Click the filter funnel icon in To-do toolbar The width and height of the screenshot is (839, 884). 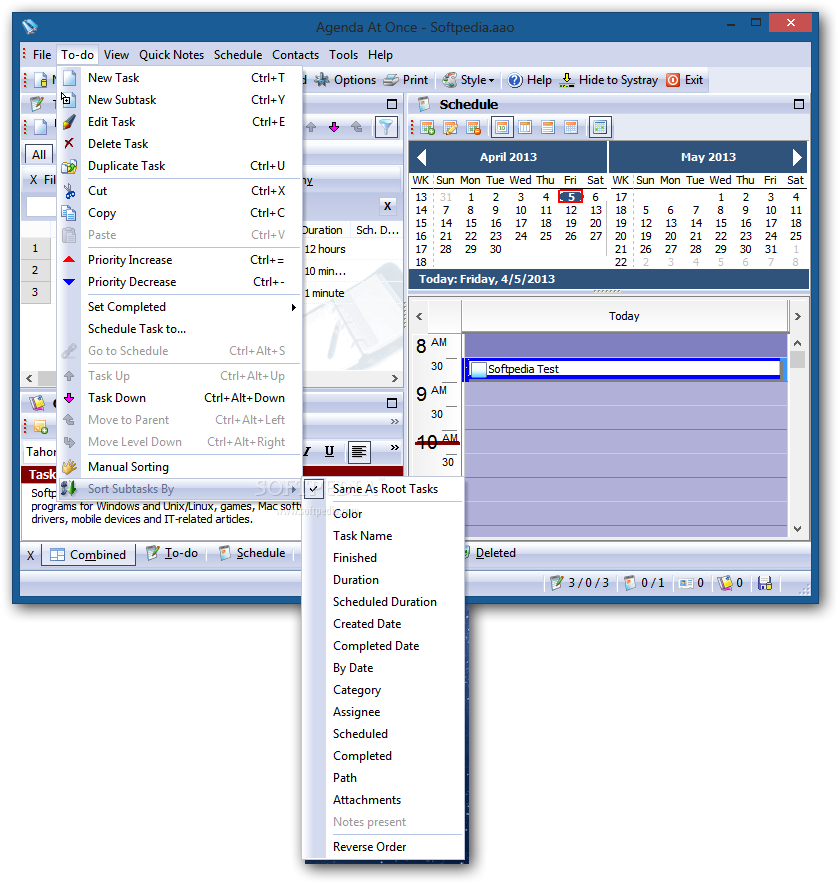click(386, 127)
